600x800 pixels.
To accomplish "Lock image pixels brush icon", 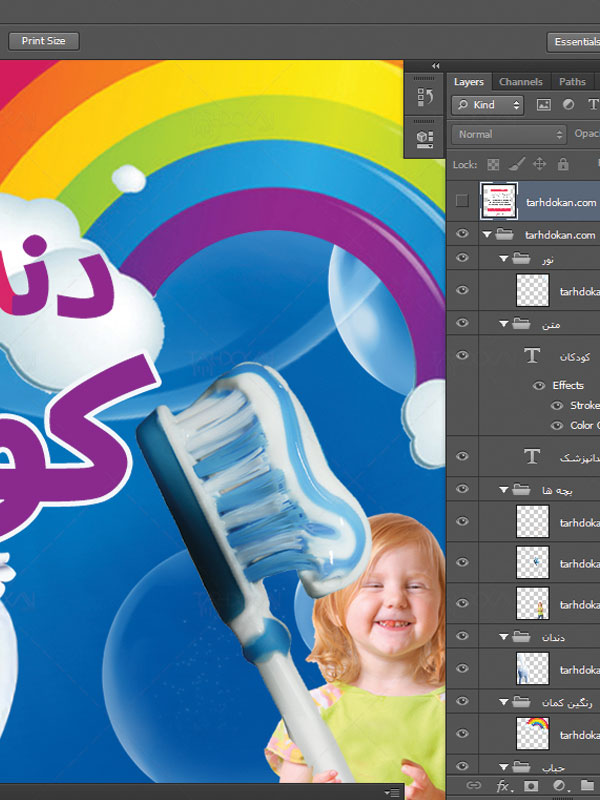I will [516, 164].
